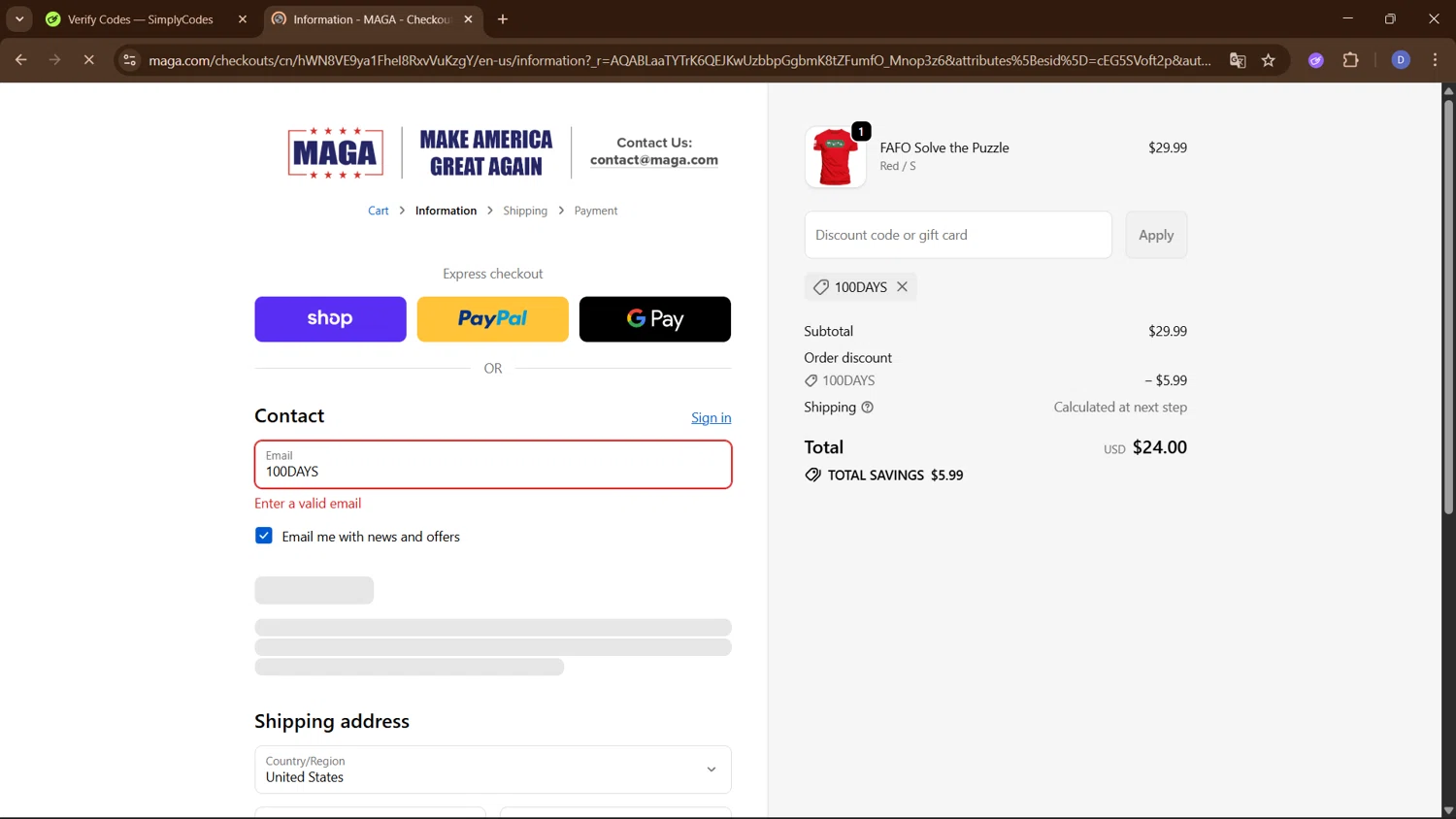The image size is (1456, 819).
Task: Restore down the Chrome window
Action: tap(1390, 18)
